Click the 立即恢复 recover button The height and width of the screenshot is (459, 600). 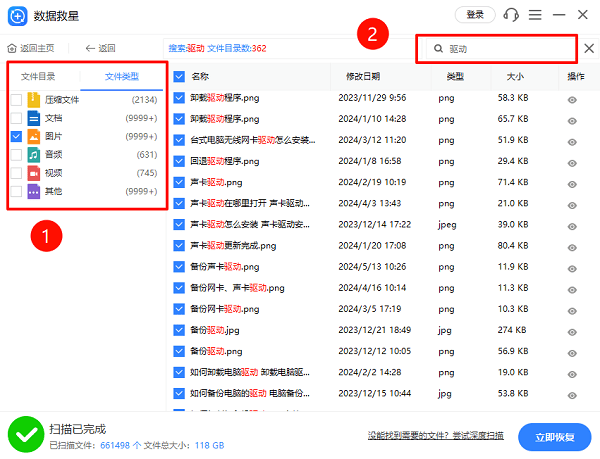[x=554, y=437]
